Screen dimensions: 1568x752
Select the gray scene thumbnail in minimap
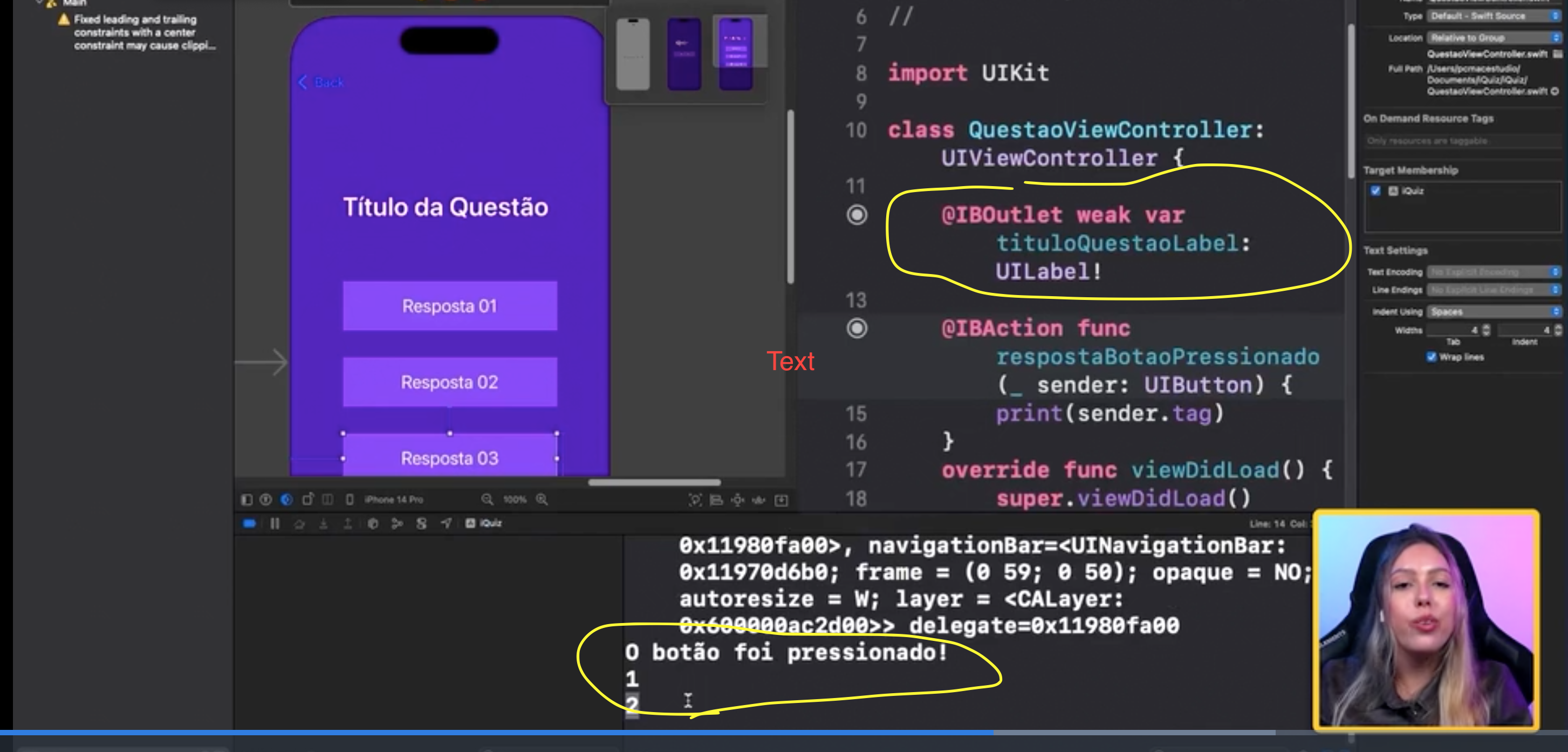tap(633, 54)
